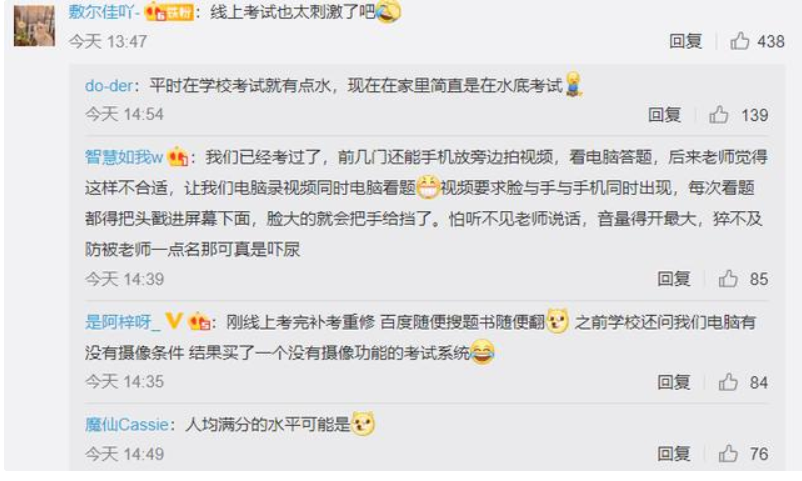This screenshot has width=802, height=481.
Task: Open the commenter's avatar thumbnail
Action: pos(34,26)
